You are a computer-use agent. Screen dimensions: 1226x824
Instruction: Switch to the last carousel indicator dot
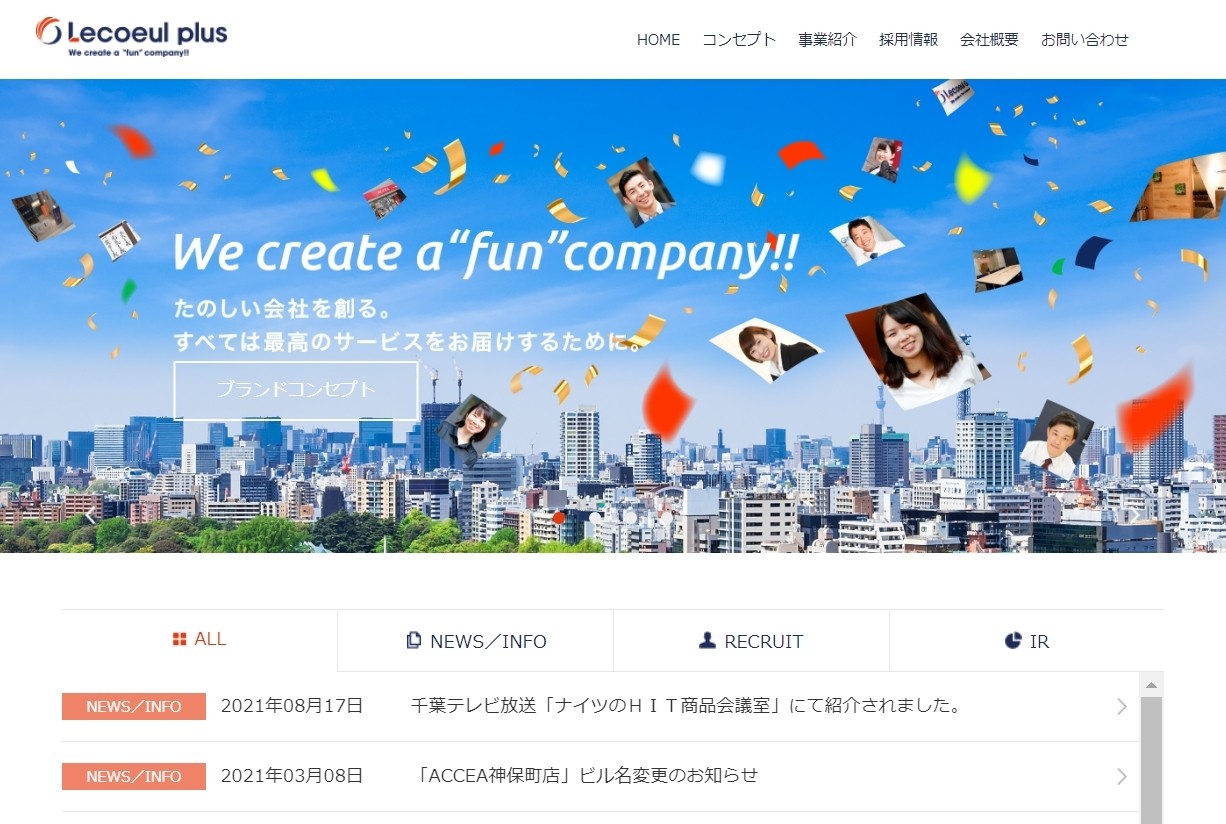(x=666, y=517)
